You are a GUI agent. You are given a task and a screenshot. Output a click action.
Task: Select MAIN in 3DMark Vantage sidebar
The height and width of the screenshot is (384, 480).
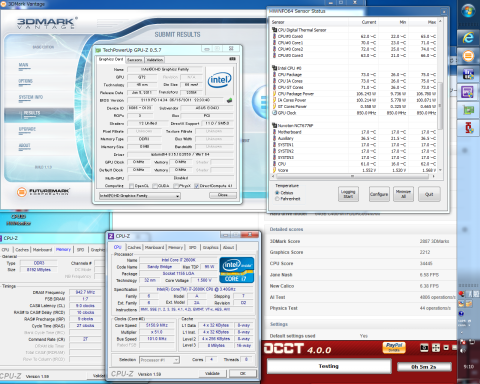pos(23,65)
